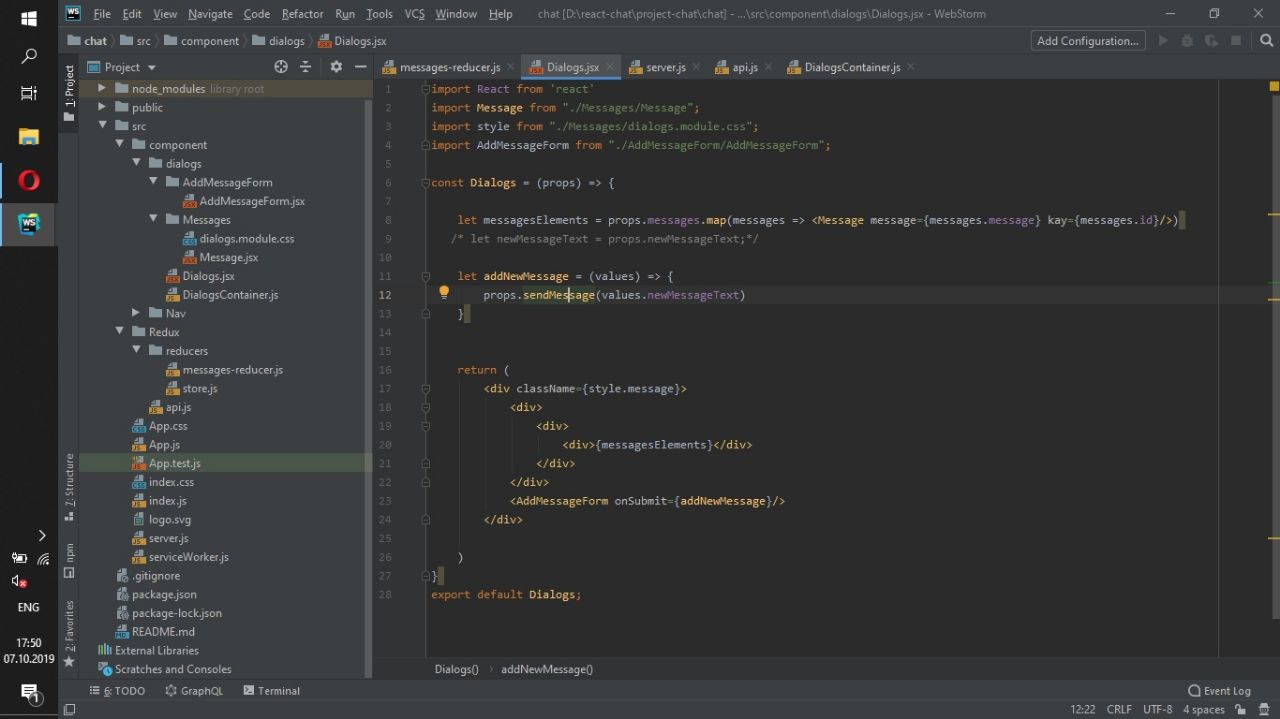Screen dimensions: 1280x719
Task: Expand the node_modules folder
Action: pos(102,89)
